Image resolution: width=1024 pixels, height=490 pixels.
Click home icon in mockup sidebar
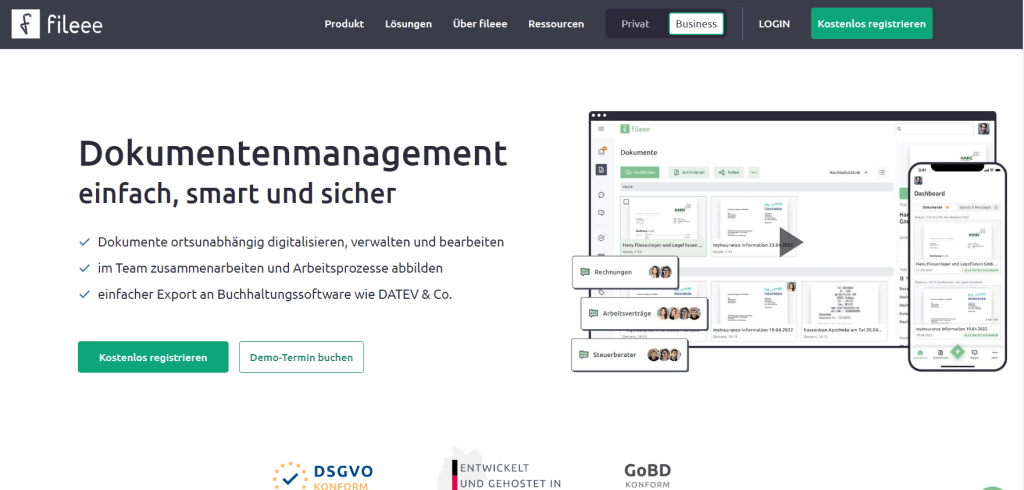point(601,151)
